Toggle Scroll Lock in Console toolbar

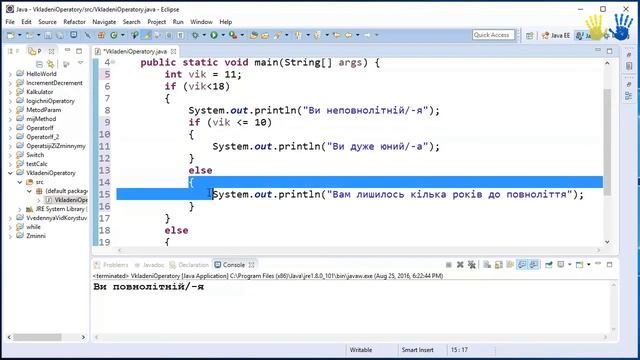498,265
